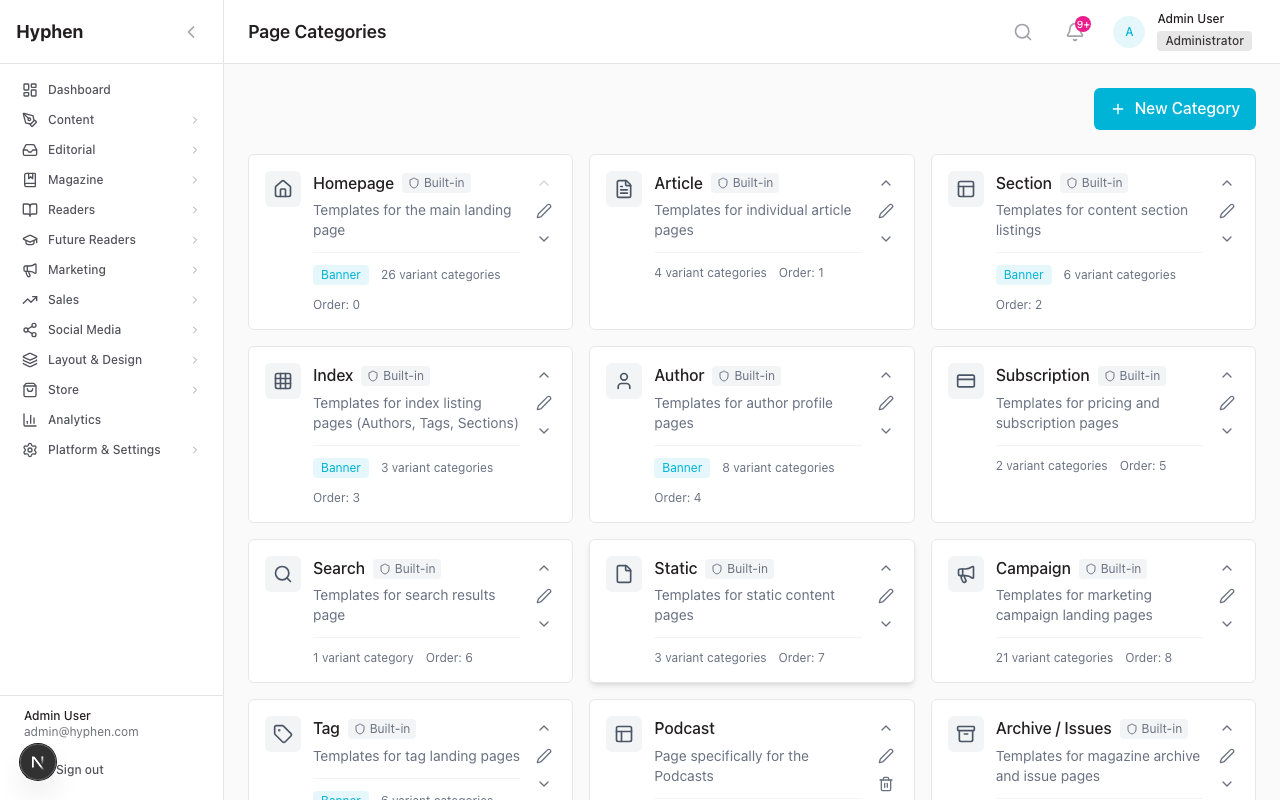Click the notifications bell icon
This screenshot has width=1280, height=800.
coord(1073,32)
